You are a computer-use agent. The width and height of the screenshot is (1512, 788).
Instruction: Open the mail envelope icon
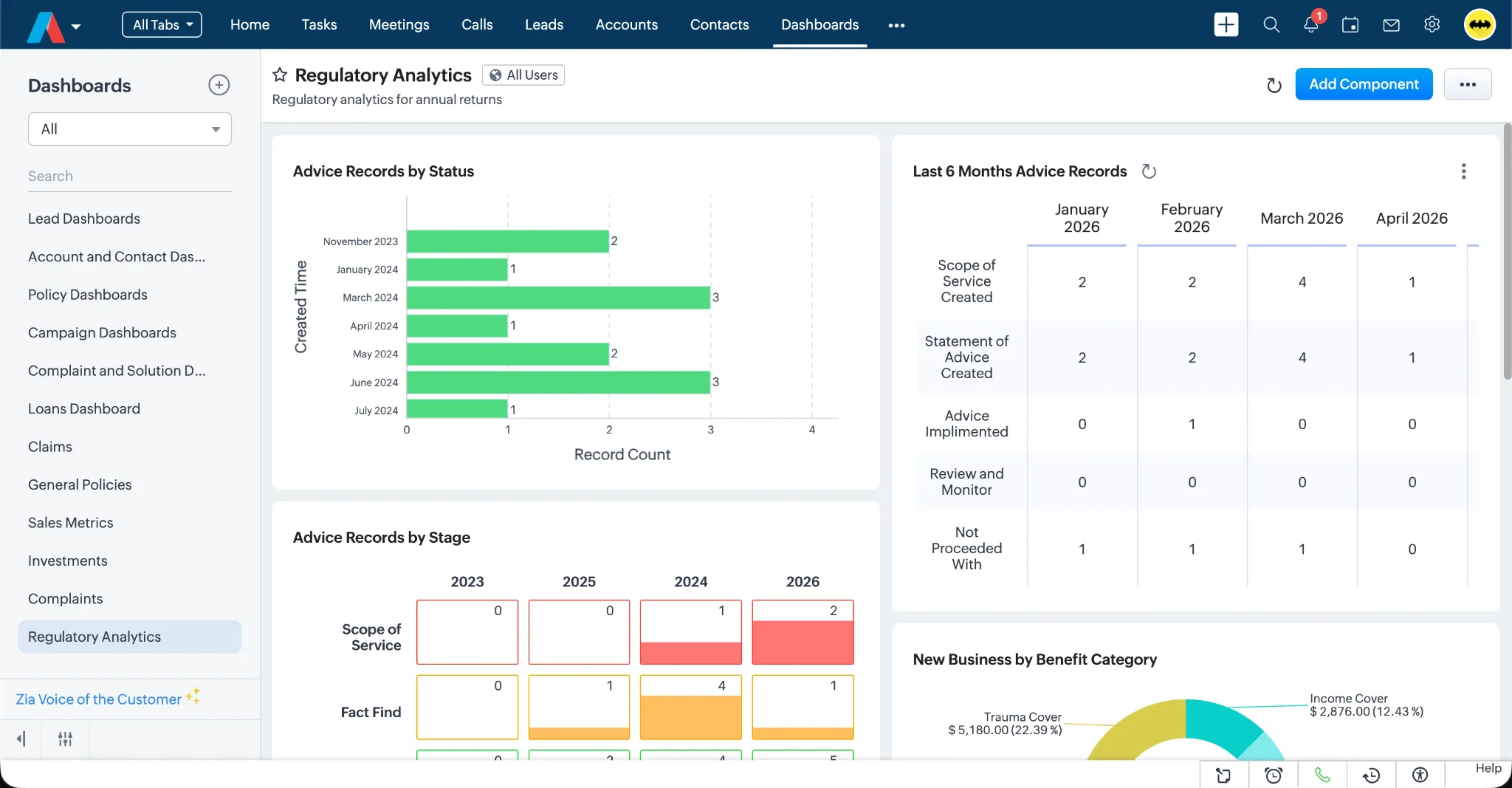click(x=1391, y=25)
